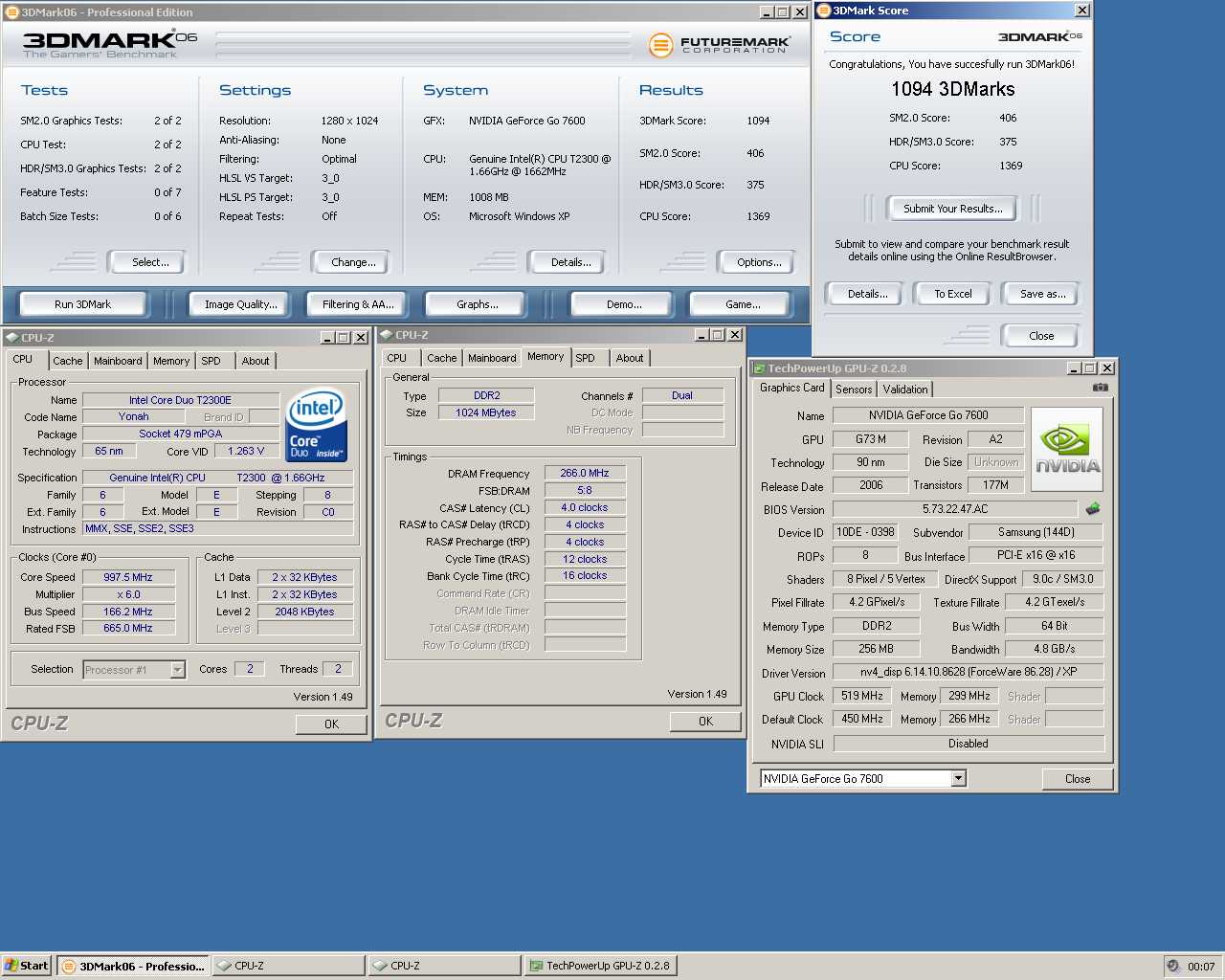The height and width of the screenshot is (980, 1225).
Task: Open Image Quality settings
Action: click(x=240, y=304)
